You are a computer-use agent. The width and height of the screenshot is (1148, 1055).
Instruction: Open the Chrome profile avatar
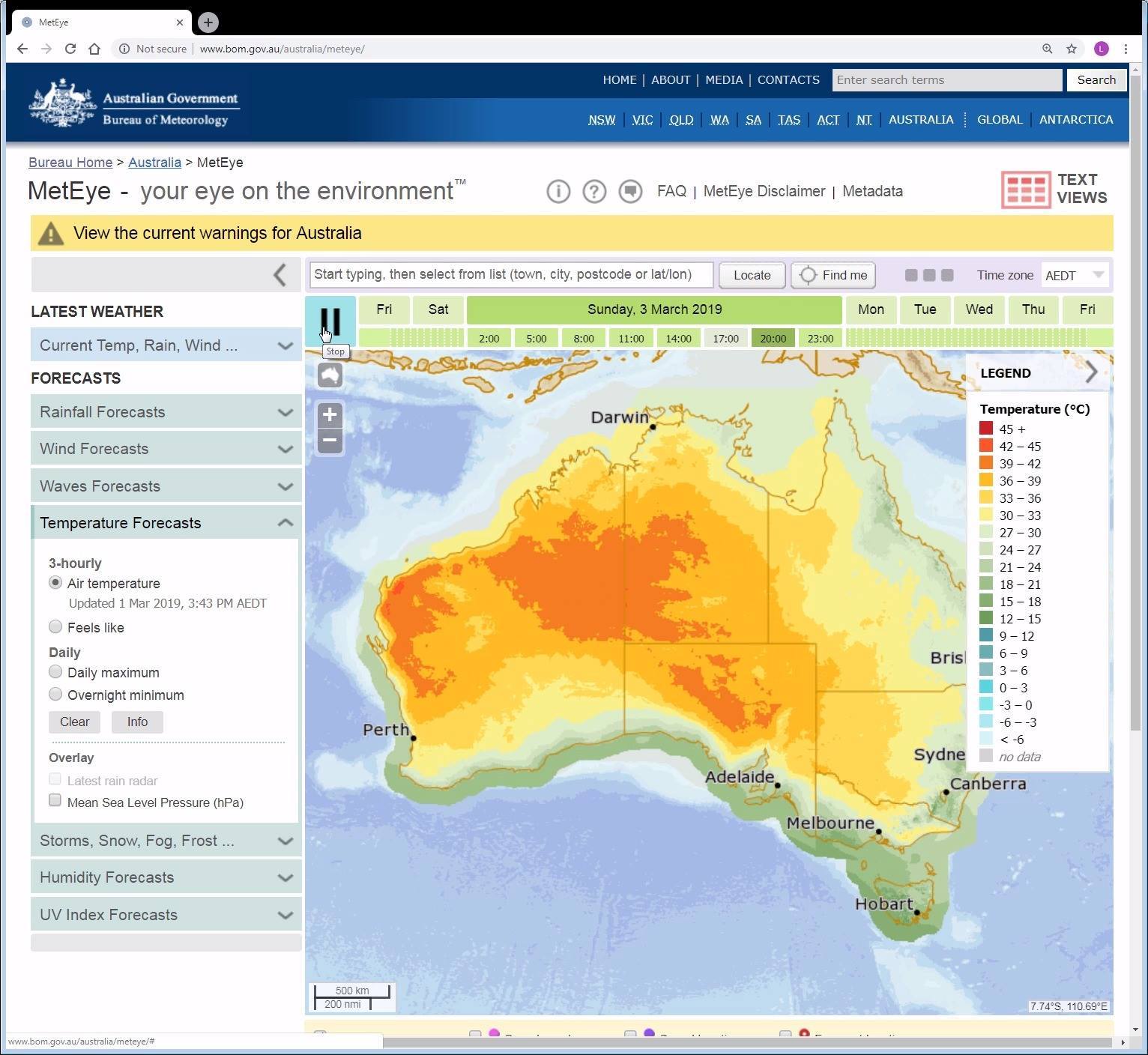[x=1101, y=49]
